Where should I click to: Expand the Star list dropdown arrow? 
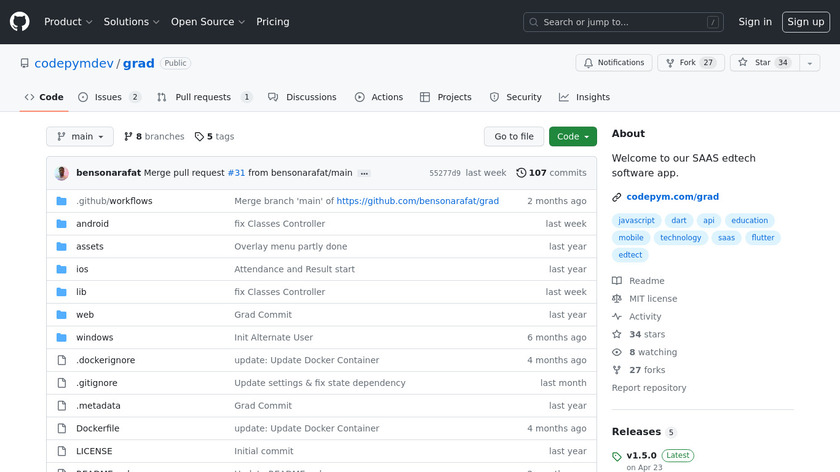click(x=809, y=63)
